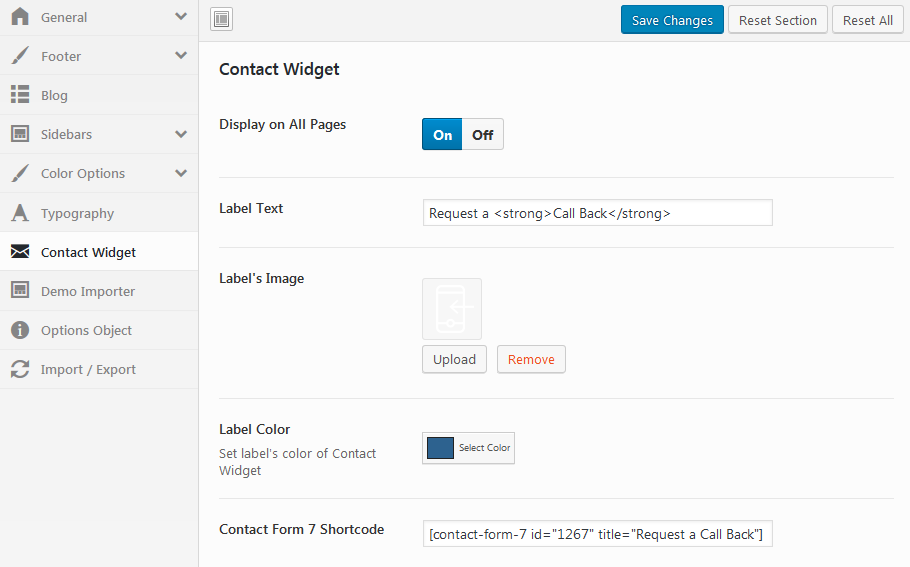
Task: Expand the Color Options chevron
Action: tap(180, 173)
